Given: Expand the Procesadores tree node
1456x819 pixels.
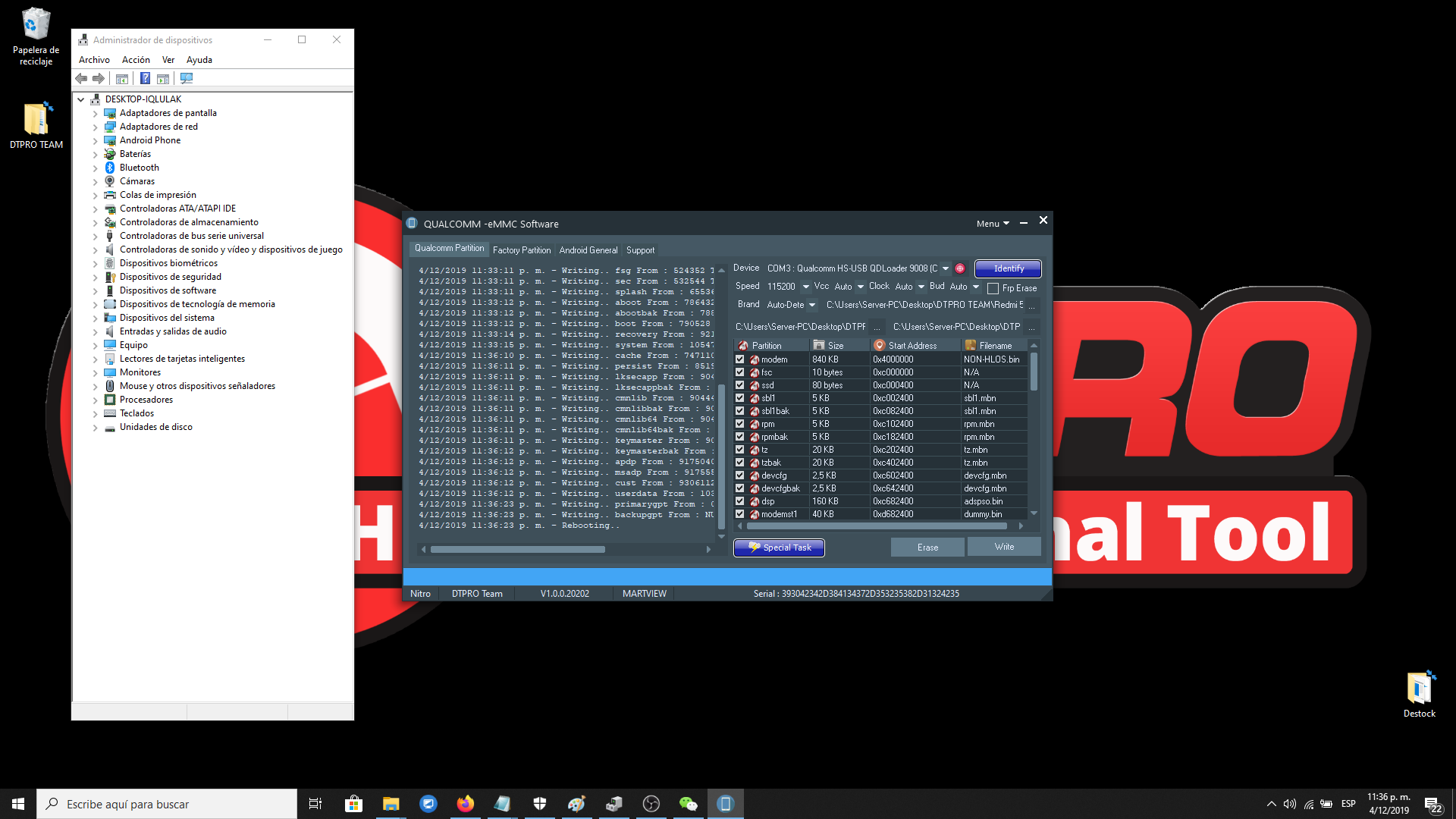Looking at the screenshot, I should 96,400.
